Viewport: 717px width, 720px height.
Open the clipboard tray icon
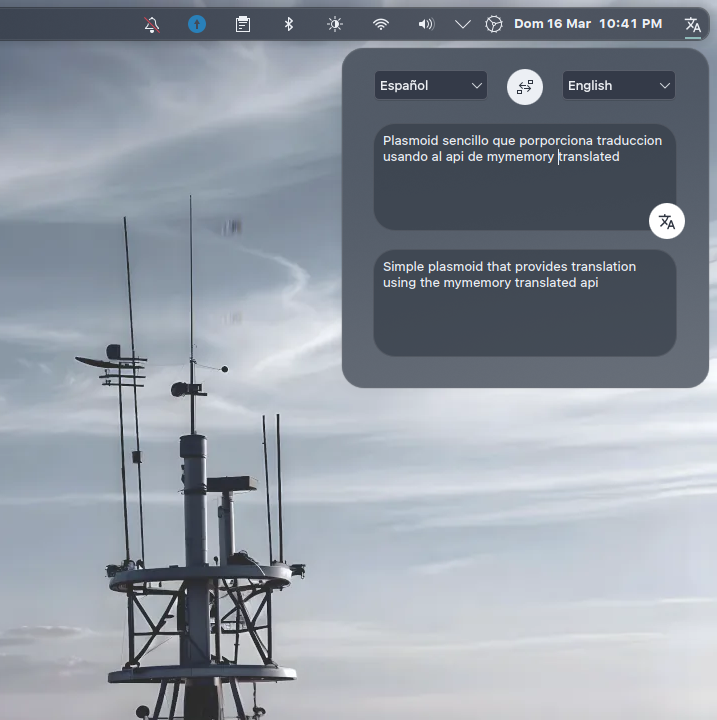[x=243, y=24]
